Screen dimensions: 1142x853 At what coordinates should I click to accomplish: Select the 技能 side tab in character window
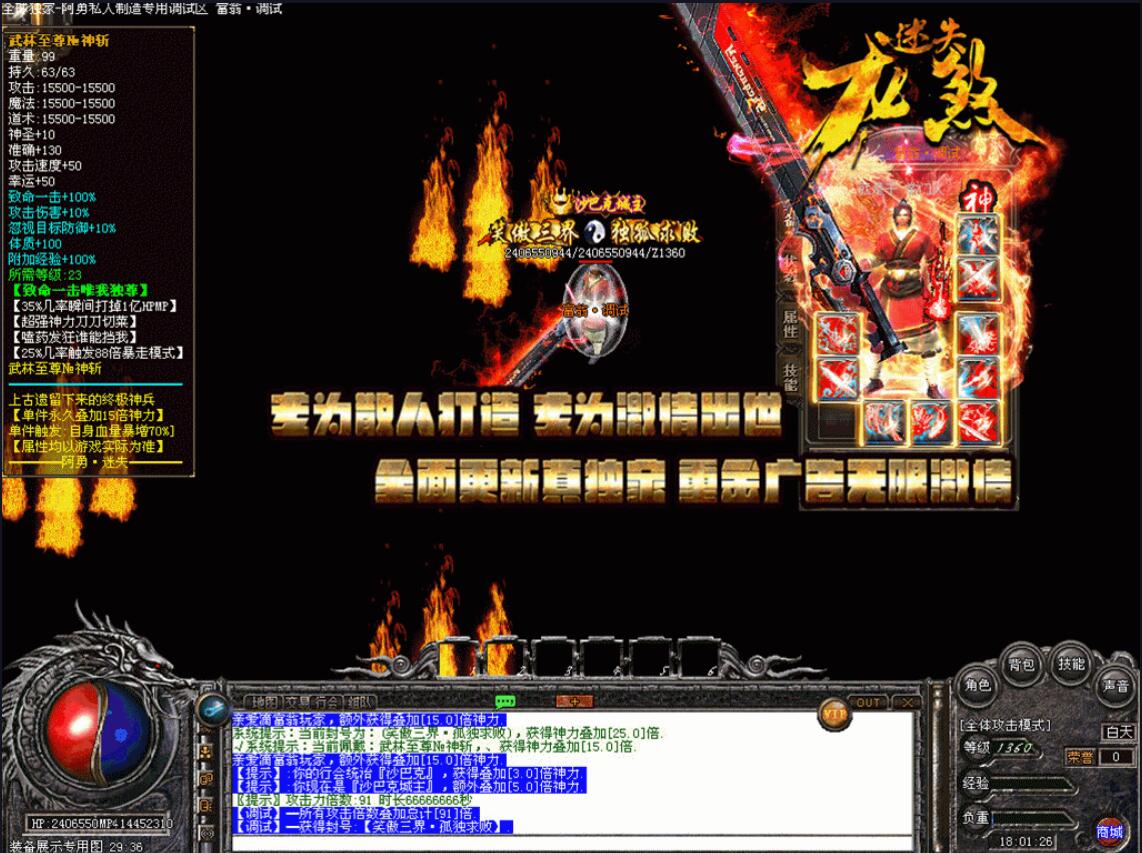[x=789, y=377]
